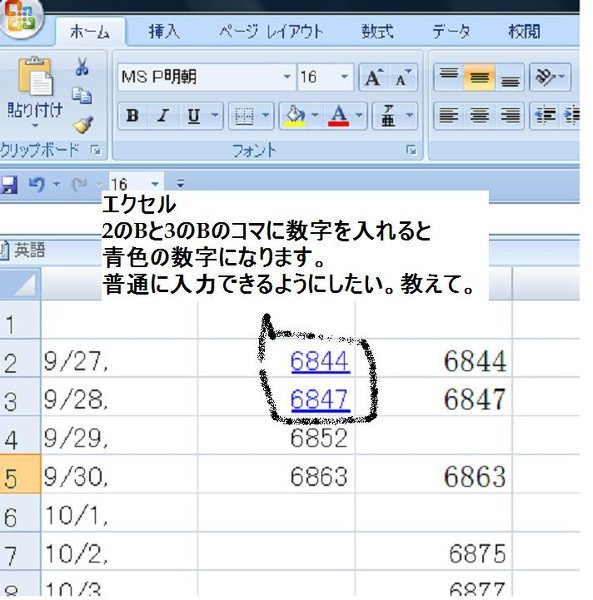Screen dimensions: 593x600
Task: Increase font size with large A
Action: pos(374,78)
